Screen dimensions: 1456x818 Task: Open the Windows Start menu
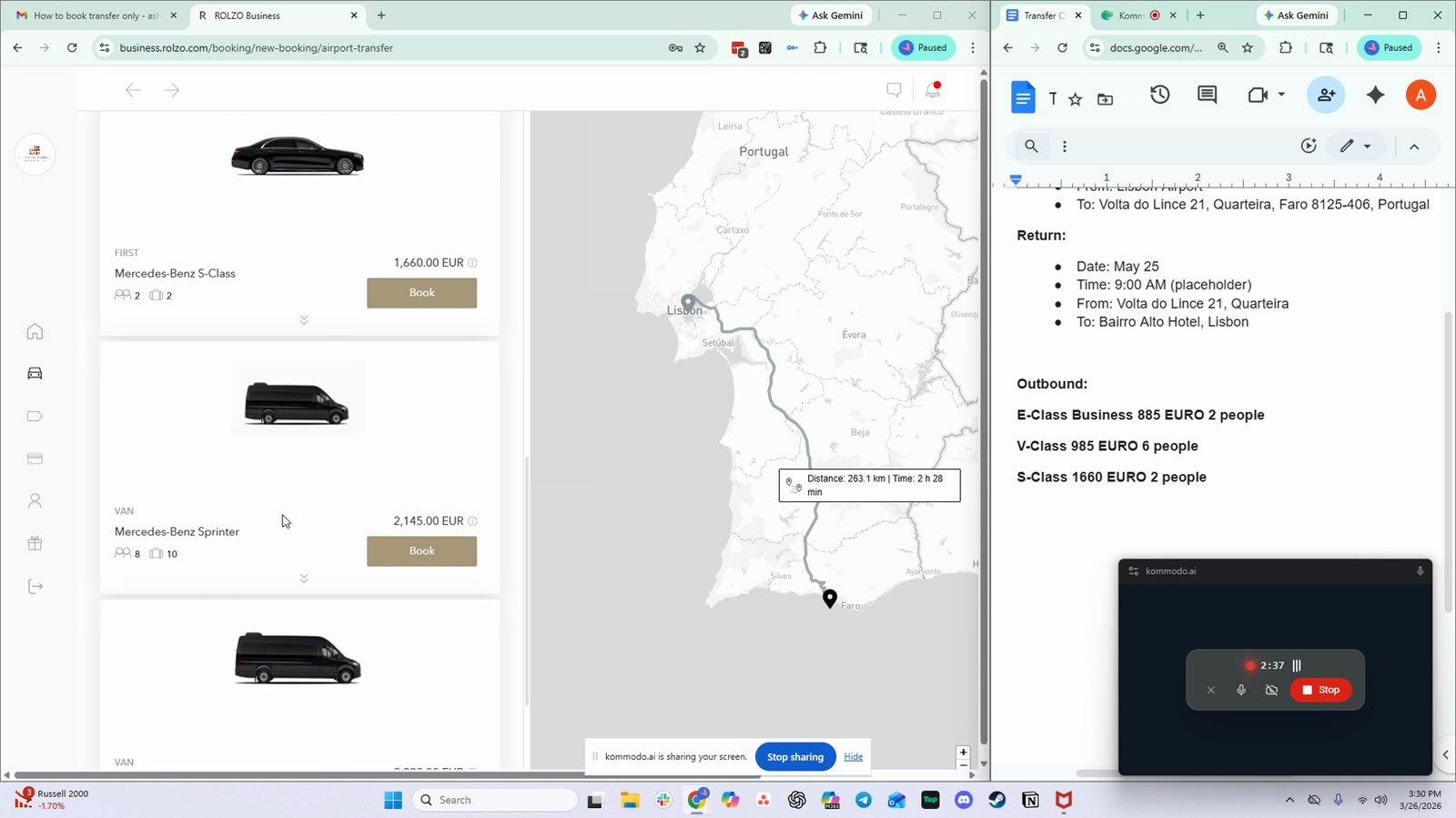coord(393,800)
